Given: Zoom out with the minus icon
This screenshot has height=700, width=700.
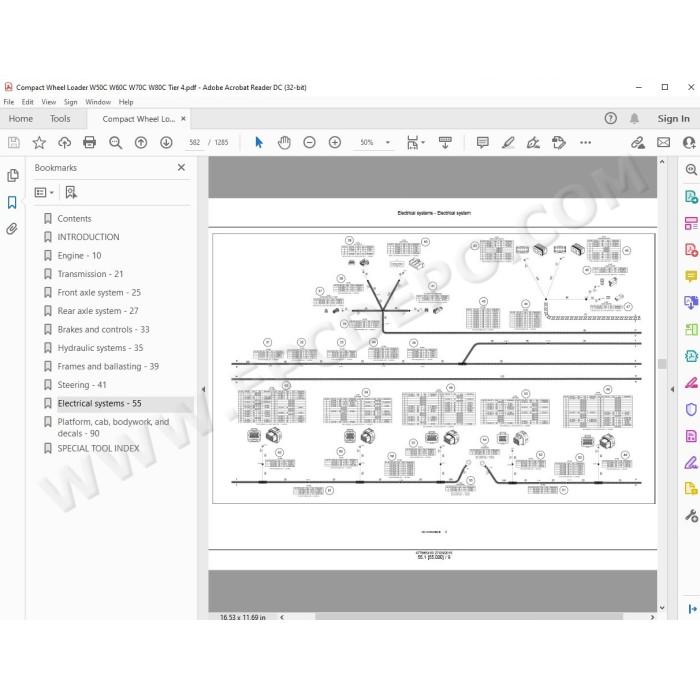Looking at the screenshot, I should tap(309, 142).
